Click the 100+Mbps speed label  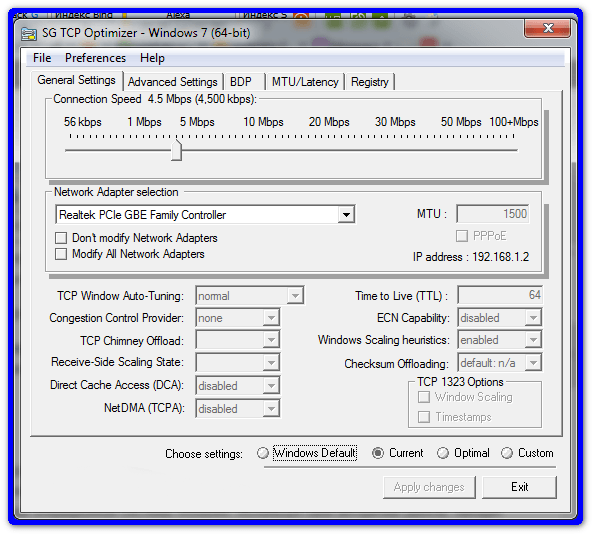click(514, 122)
